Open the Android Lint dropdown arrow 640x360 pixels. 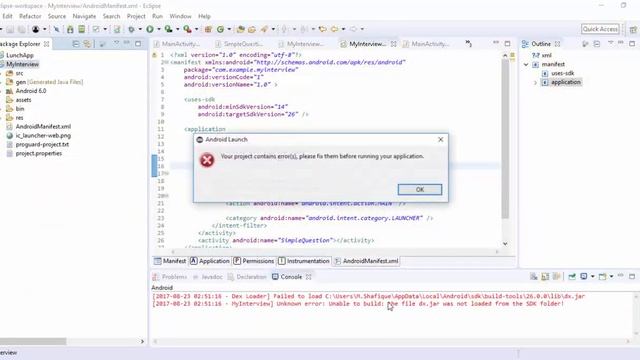click(x=105, y=29)
